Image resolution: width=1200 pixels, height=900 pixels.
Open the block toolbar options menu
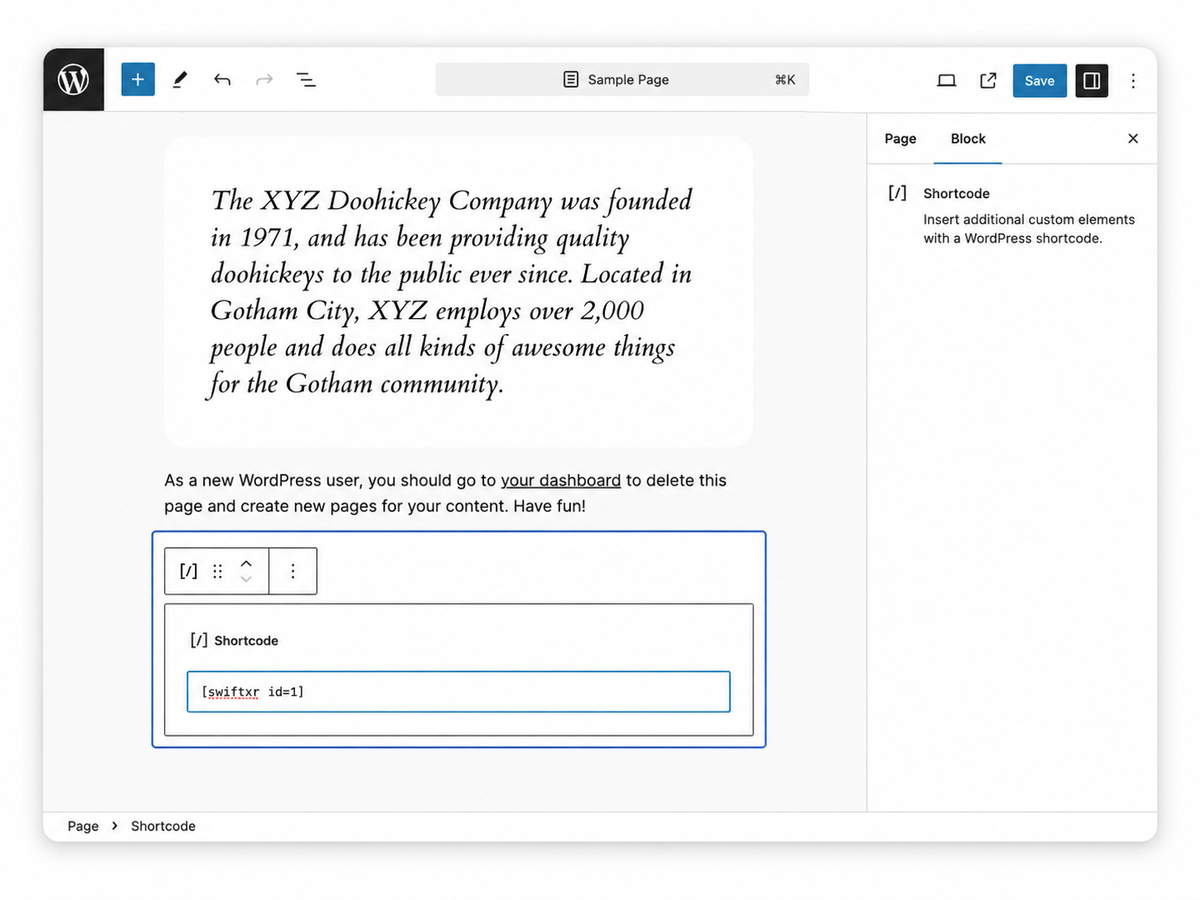pos(293,571)
